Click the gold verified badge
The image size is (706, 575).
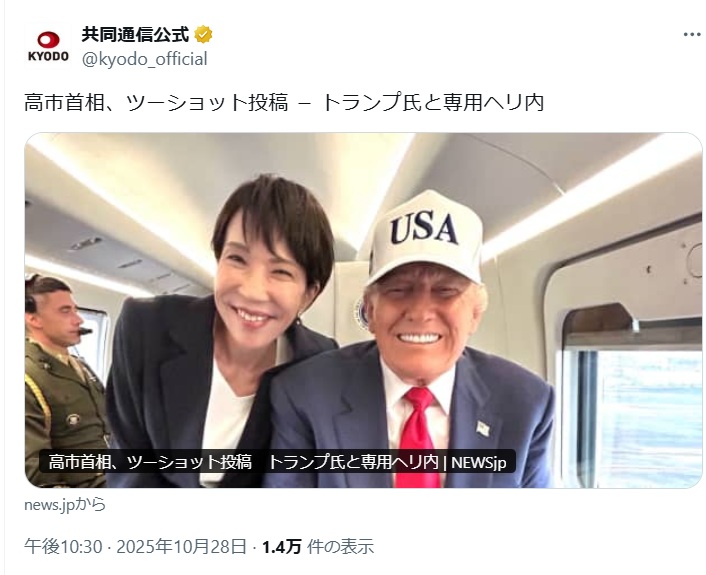coord(204,35)
